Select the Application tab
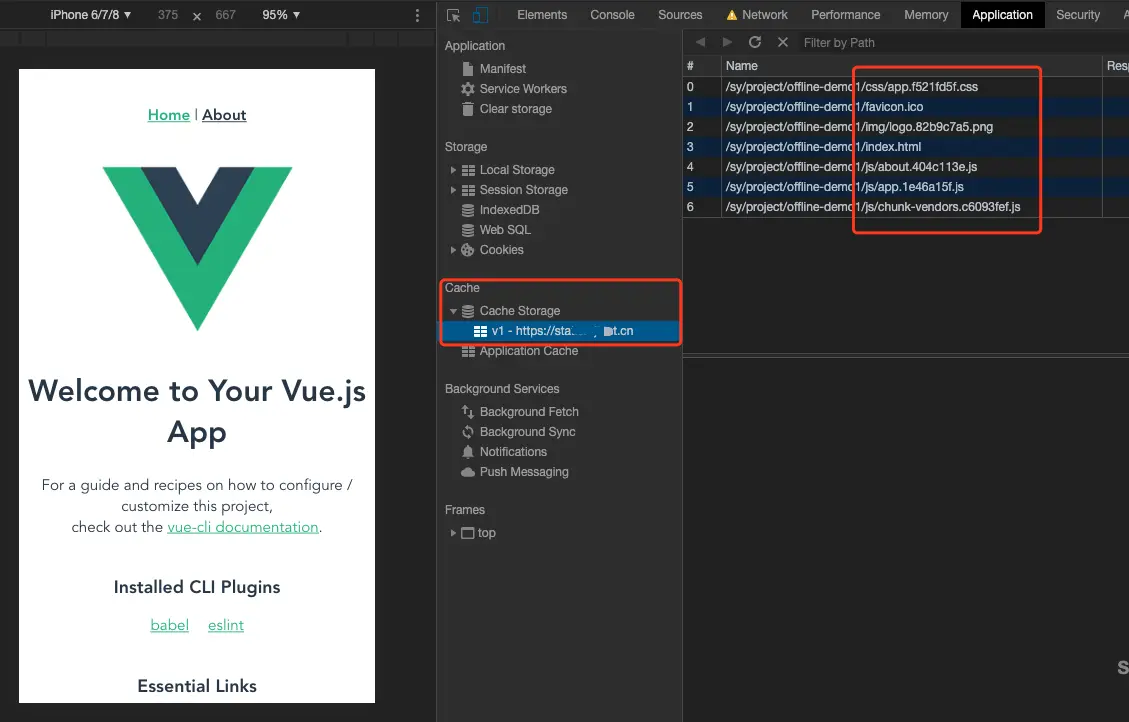The width and height of the screenshot is (1129, 722). point(1002,14)
